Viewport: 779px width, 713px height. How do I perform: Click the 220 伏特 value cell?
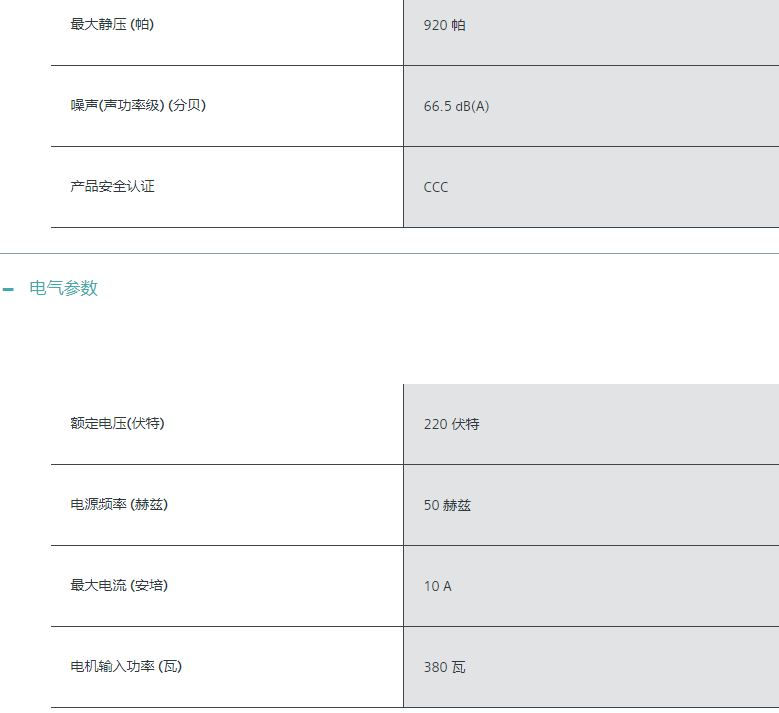tap(591, 424)
